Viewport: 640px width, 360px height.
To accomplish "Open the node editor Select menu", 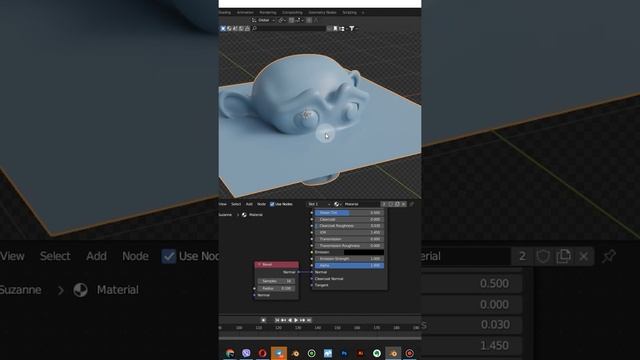I will pyautogui.click(x=236, y=204).
